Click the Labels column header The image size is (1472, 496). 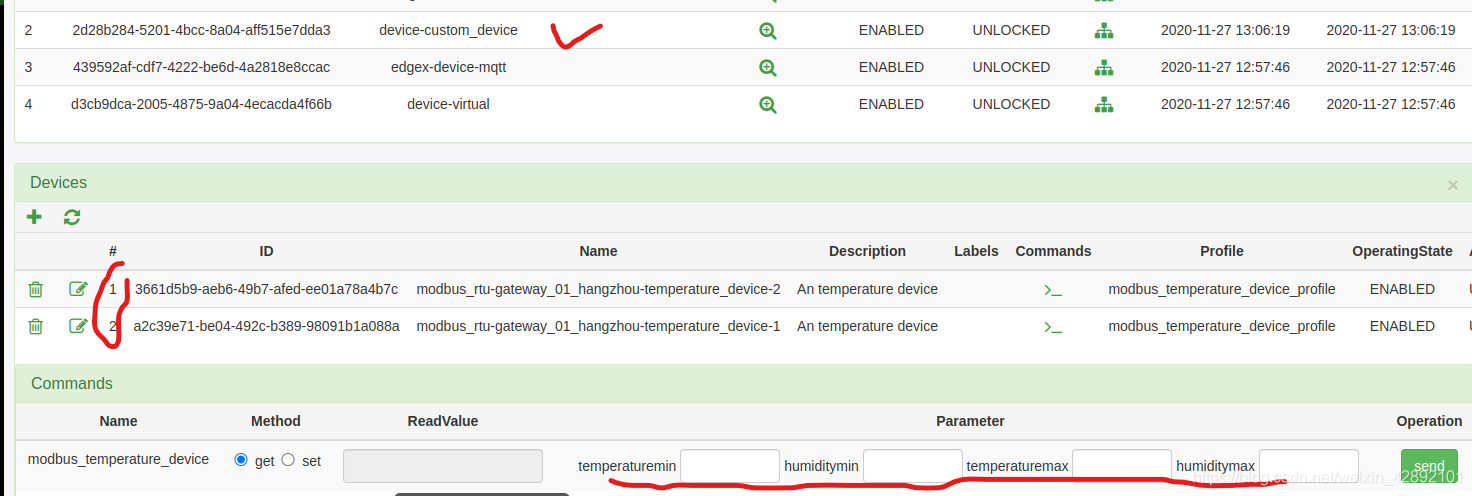[976, 251]
